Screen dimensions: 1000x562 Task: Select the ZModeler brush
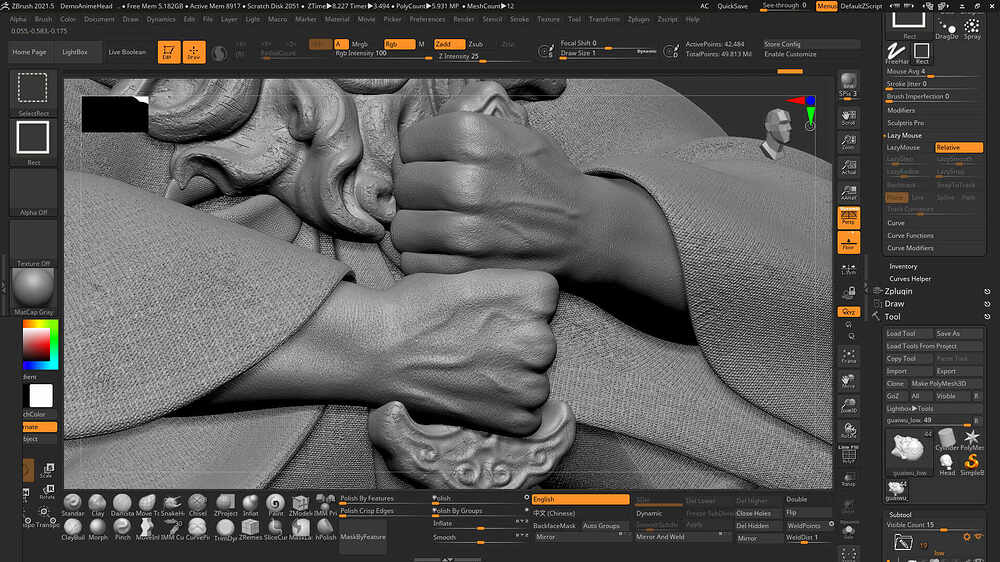pyautogui.click(x=300, y=505)
